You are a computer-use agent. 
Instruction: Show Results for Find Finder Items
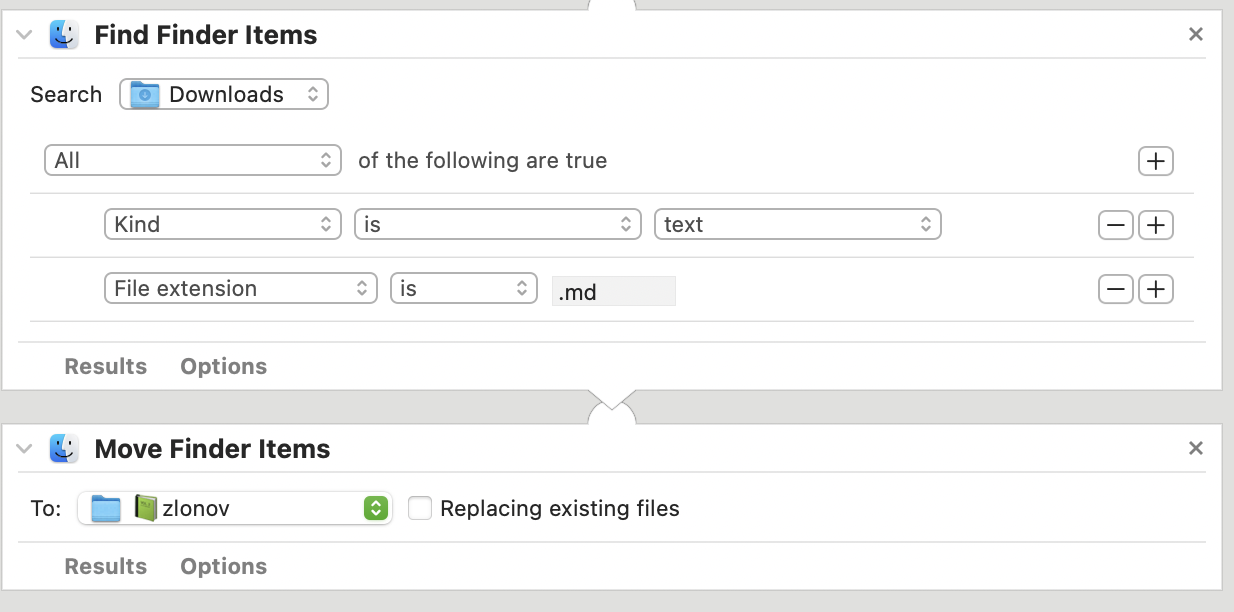coord(105,366)
